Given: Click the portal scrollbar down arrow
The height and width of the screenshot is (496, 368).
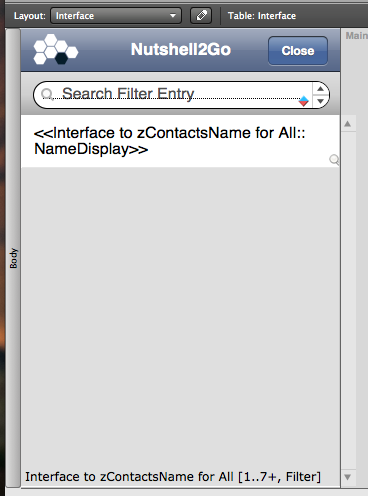Looking at the screenshot, I should pyautogui.click(x=348, y=477).
